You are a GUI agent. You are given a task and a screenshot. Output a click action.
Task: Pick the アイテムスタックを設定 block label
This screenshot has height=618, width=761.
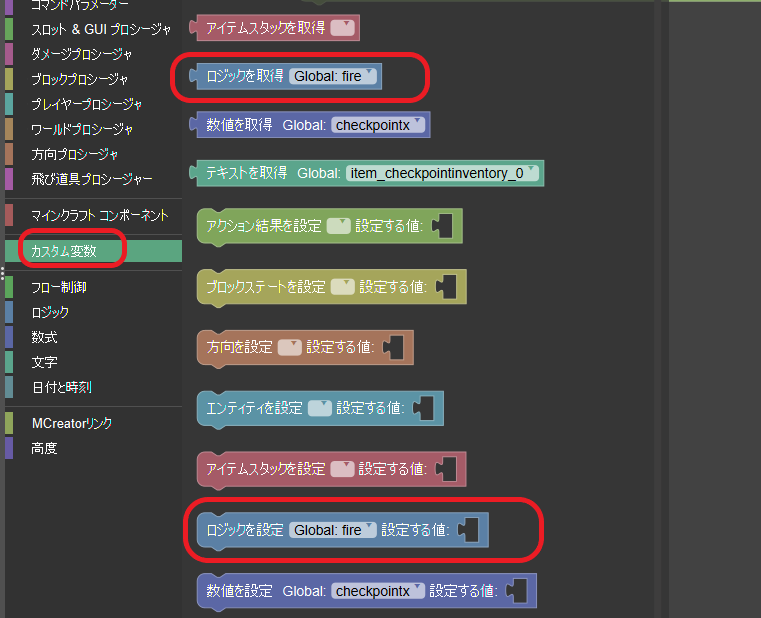266,468
